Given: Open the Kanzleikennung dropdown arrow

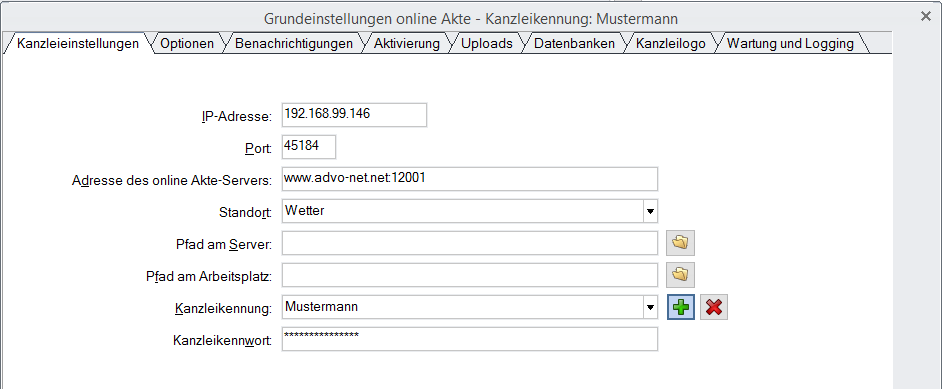Looking at the screenshot, I should coord(649,307).
